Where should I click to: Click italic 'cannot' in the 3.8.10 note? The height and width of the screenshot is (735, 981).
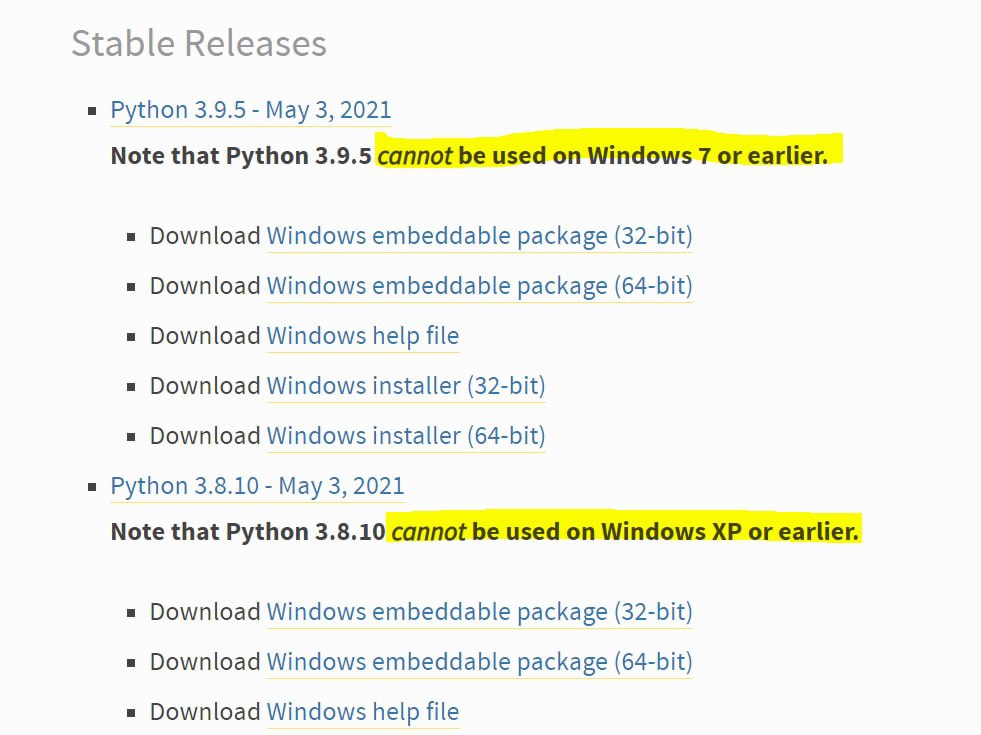[428, 531]
